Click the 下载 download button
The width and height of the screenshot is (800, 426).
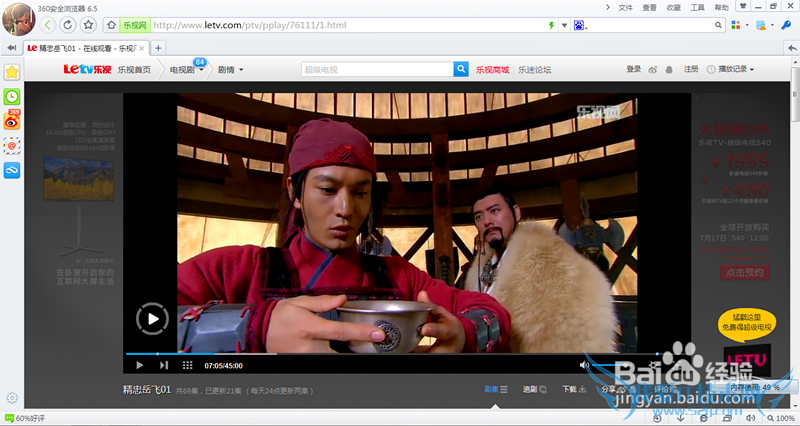pyautogui.click(x=574, y=389)
